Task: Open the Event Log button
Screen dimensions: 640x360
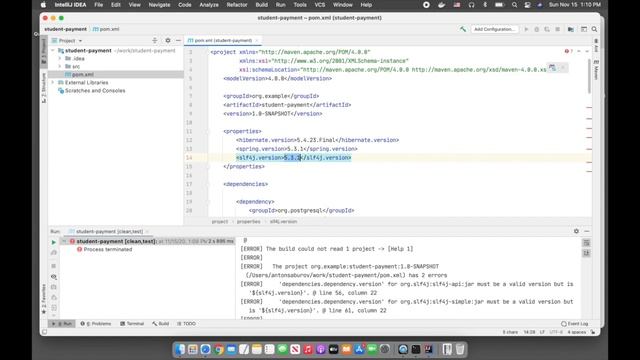Action: tap(575, 324)
